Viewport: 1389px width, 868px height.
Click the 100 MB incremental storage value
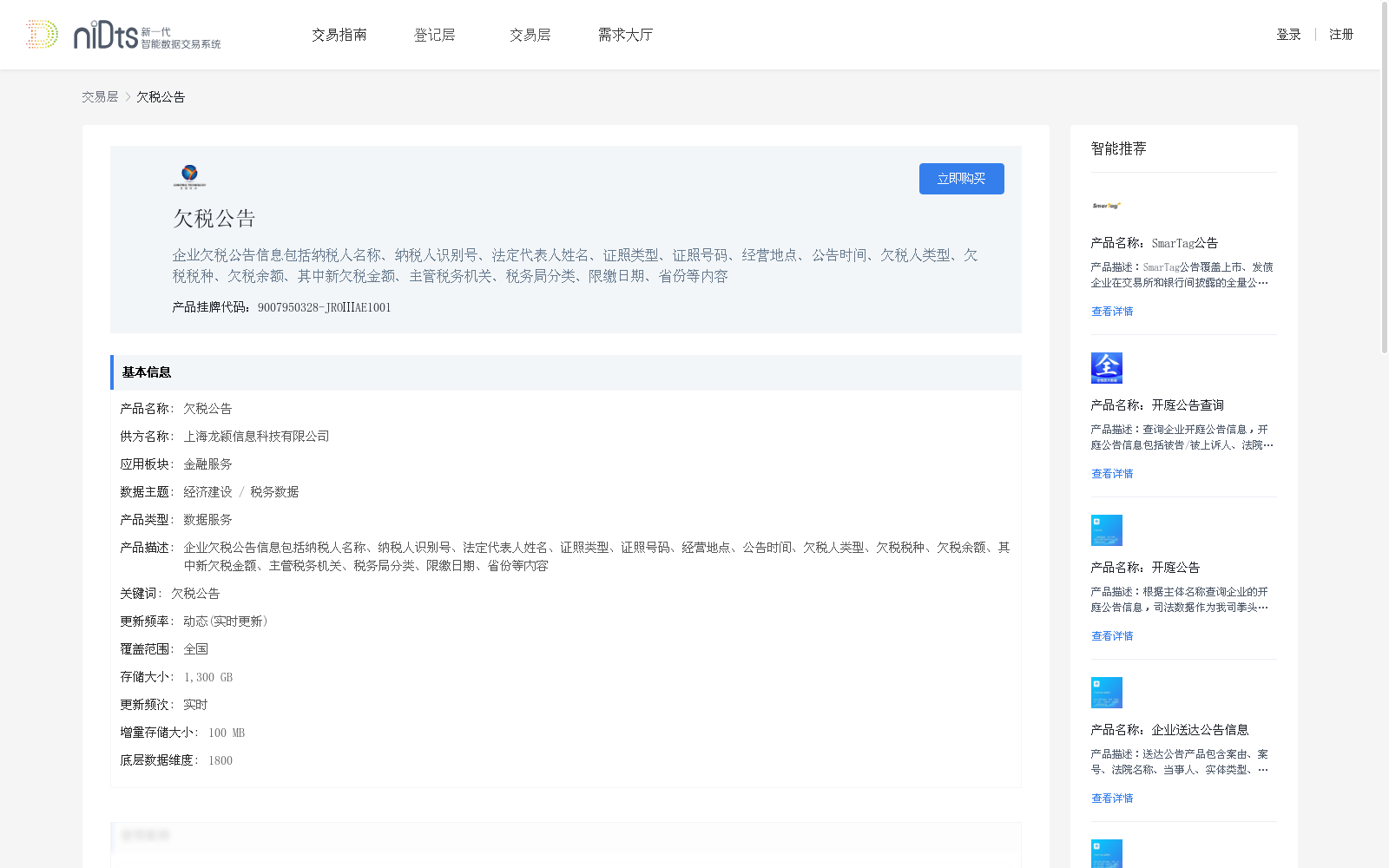[227, 733]
